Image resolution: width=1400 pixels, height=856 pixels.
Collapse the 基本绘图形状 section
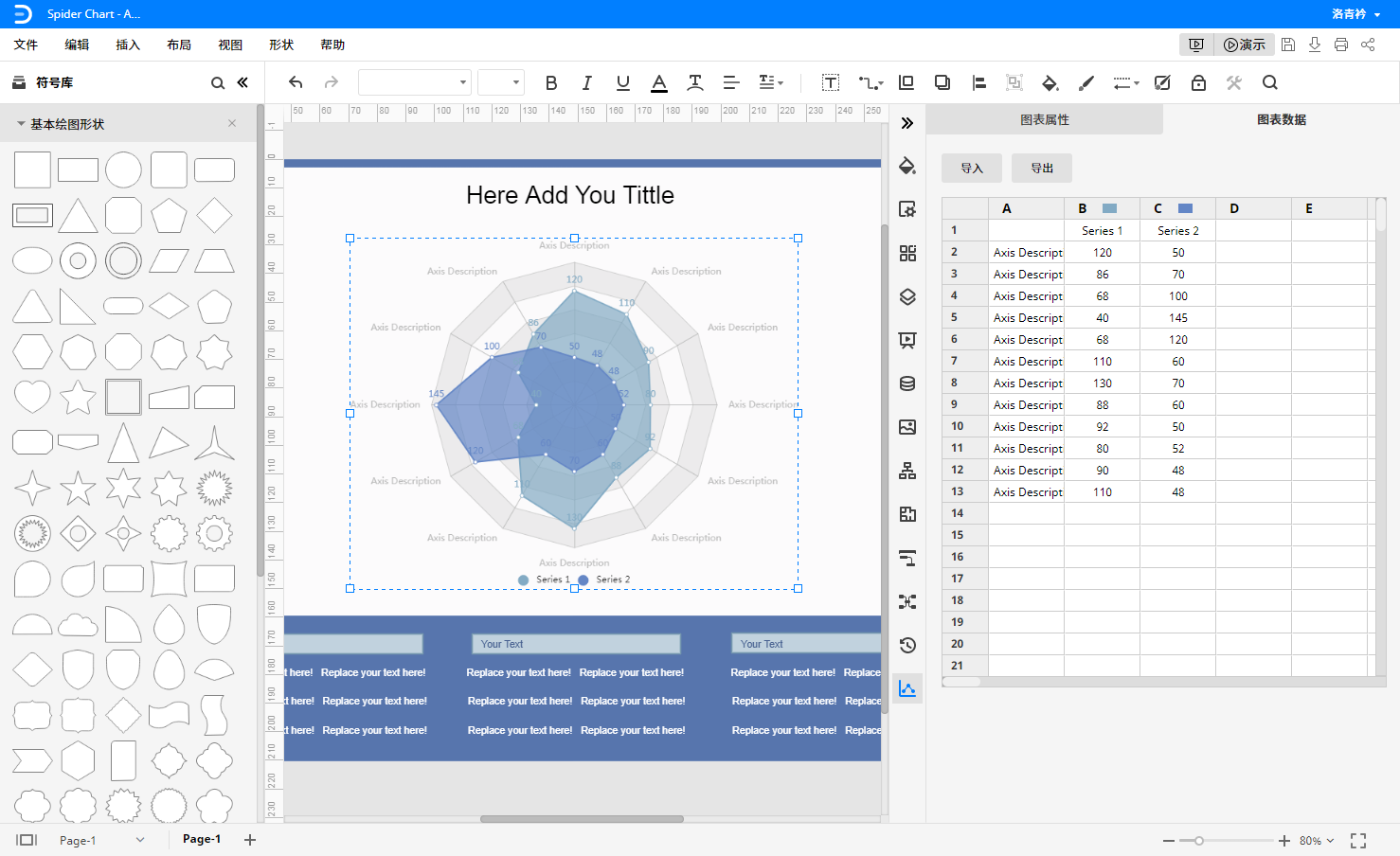(21, 124)
